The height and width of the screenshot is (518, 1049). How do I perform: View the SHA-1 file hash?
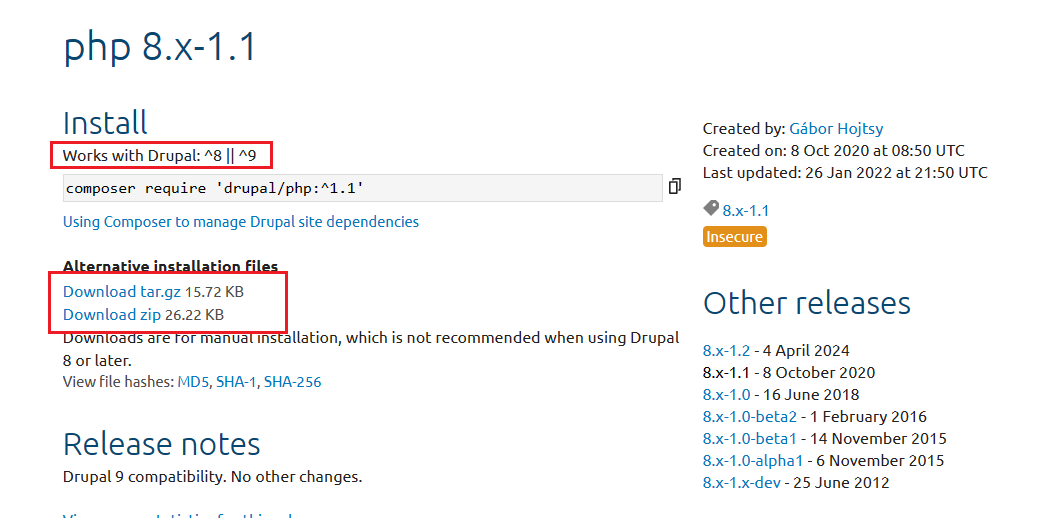point(236,382)
